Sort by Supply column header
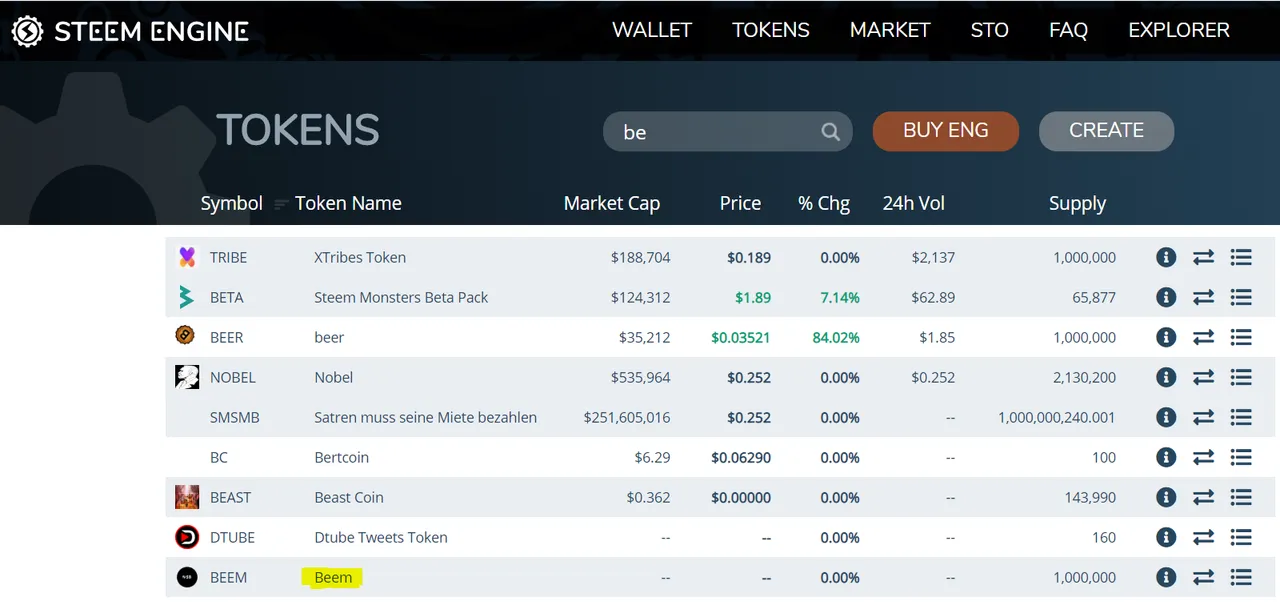This screenshot has width=1280, height=602. [x=1077, y=203]
